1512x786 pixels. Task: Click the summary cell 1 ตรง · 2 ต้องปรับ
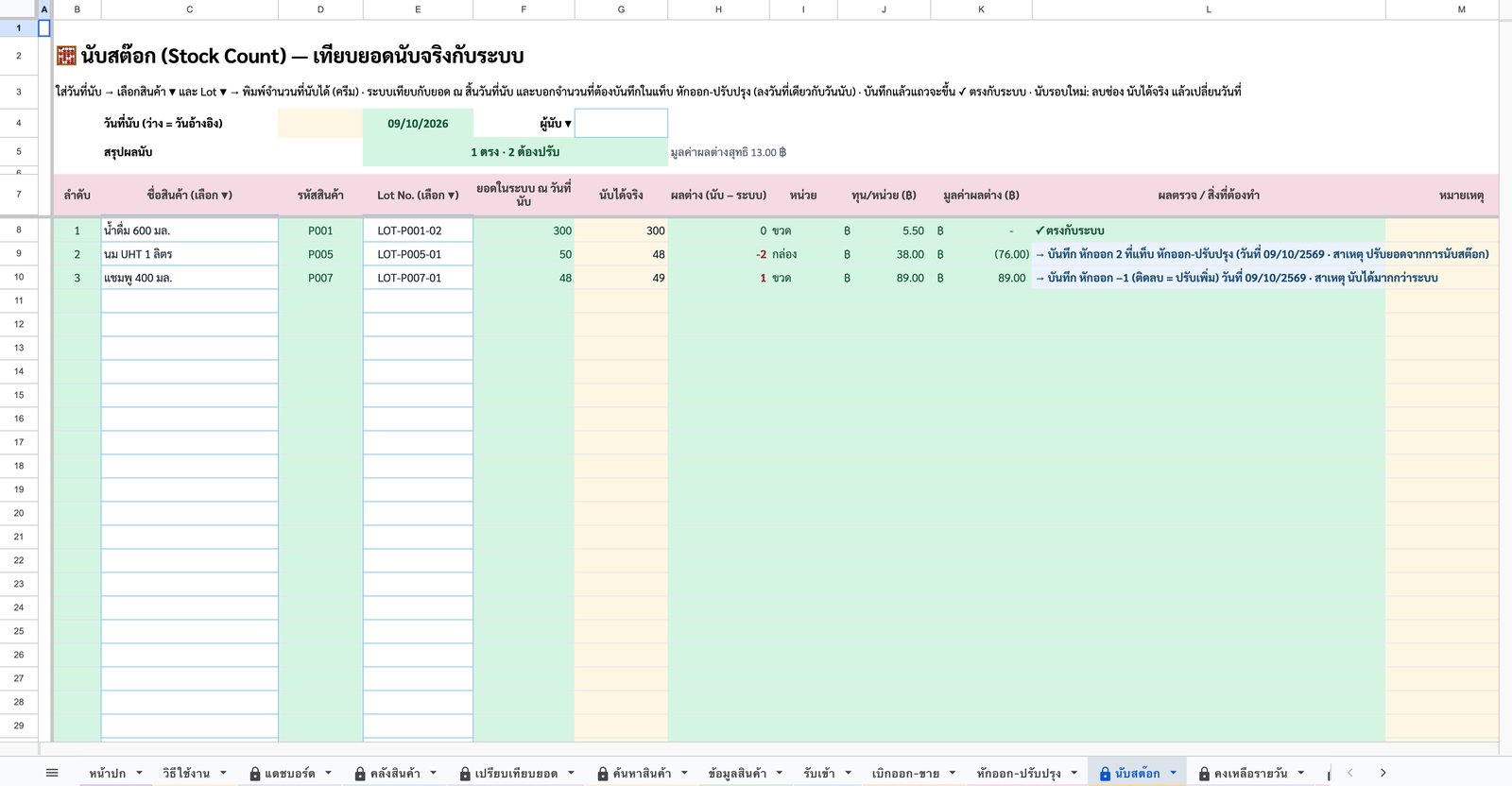515,152
